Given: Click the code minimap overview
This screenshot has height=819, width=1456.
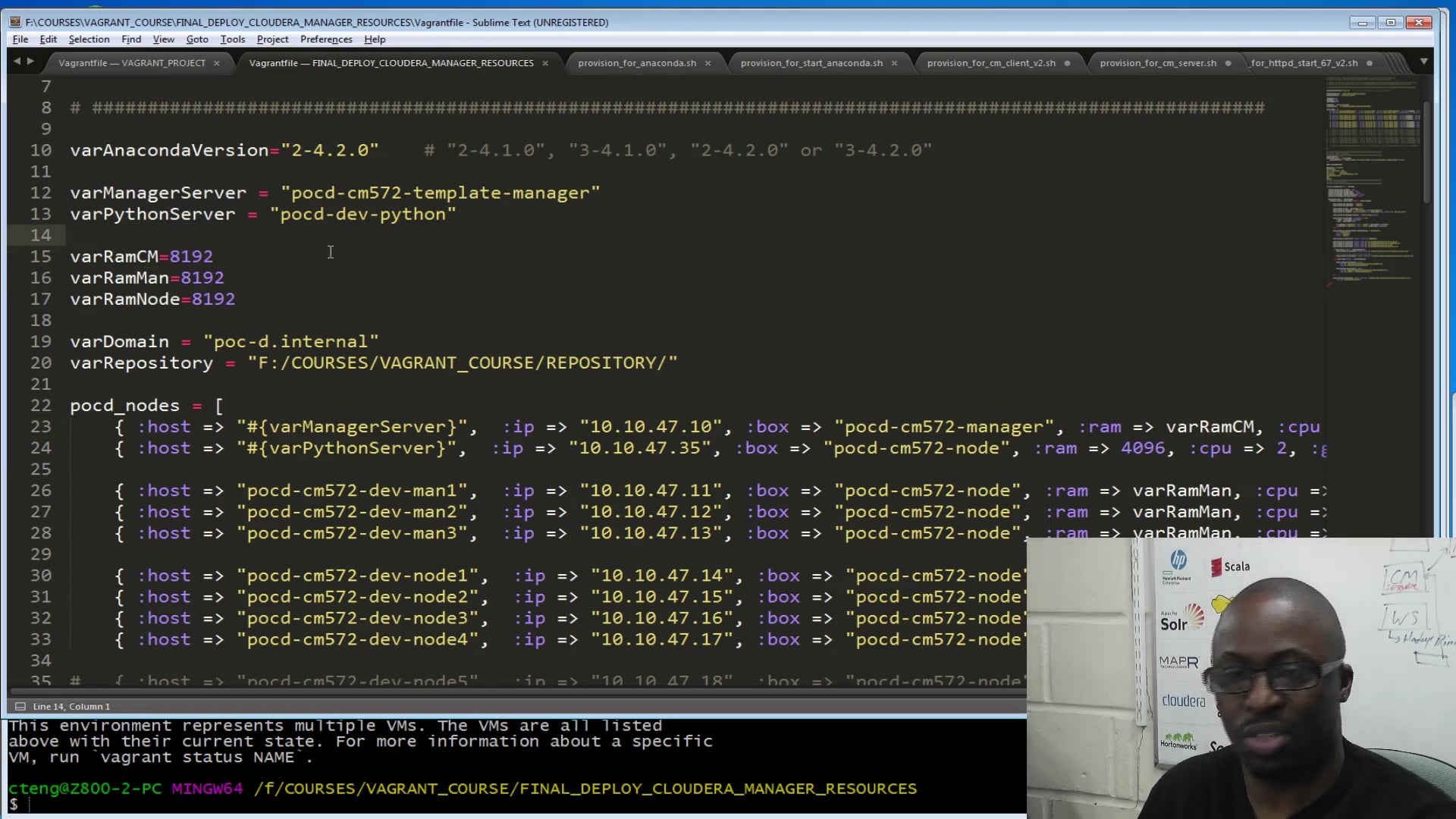Looking at the screenshot, I should coord(1372,182).
